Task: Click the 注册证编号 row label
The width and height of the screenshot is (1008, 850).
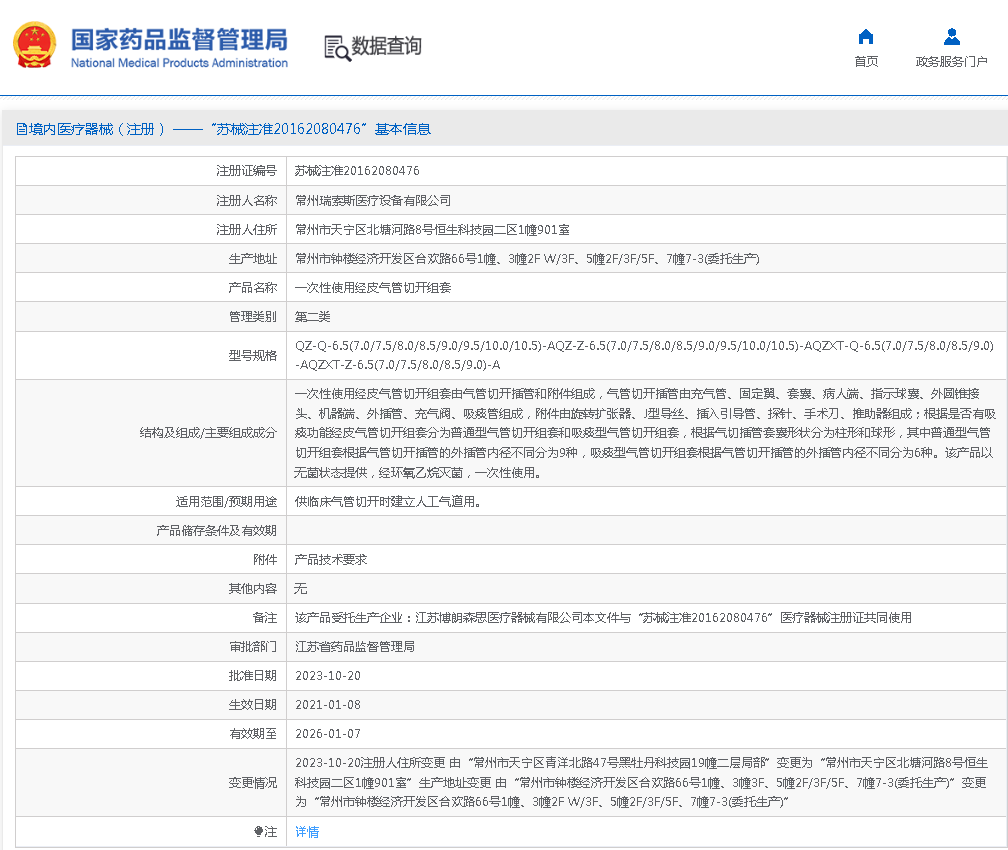Action: click(x=246, y=171)
